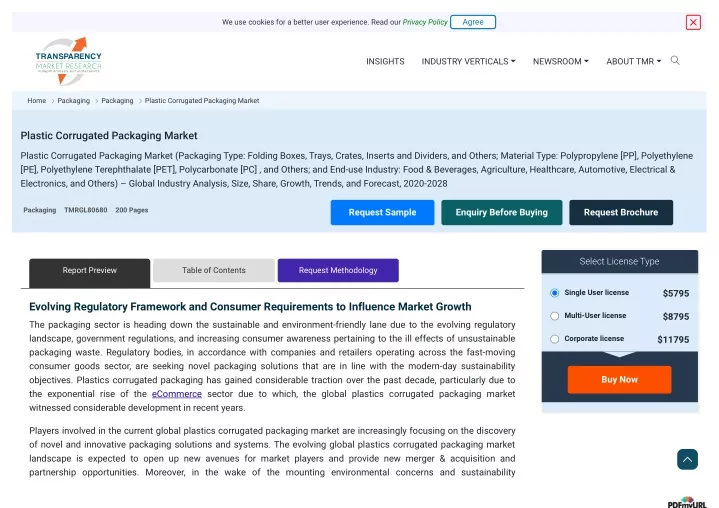The image size is (719, 508).
Task: Click the Packaging category tag under description
Action: (x=40, y=210)
